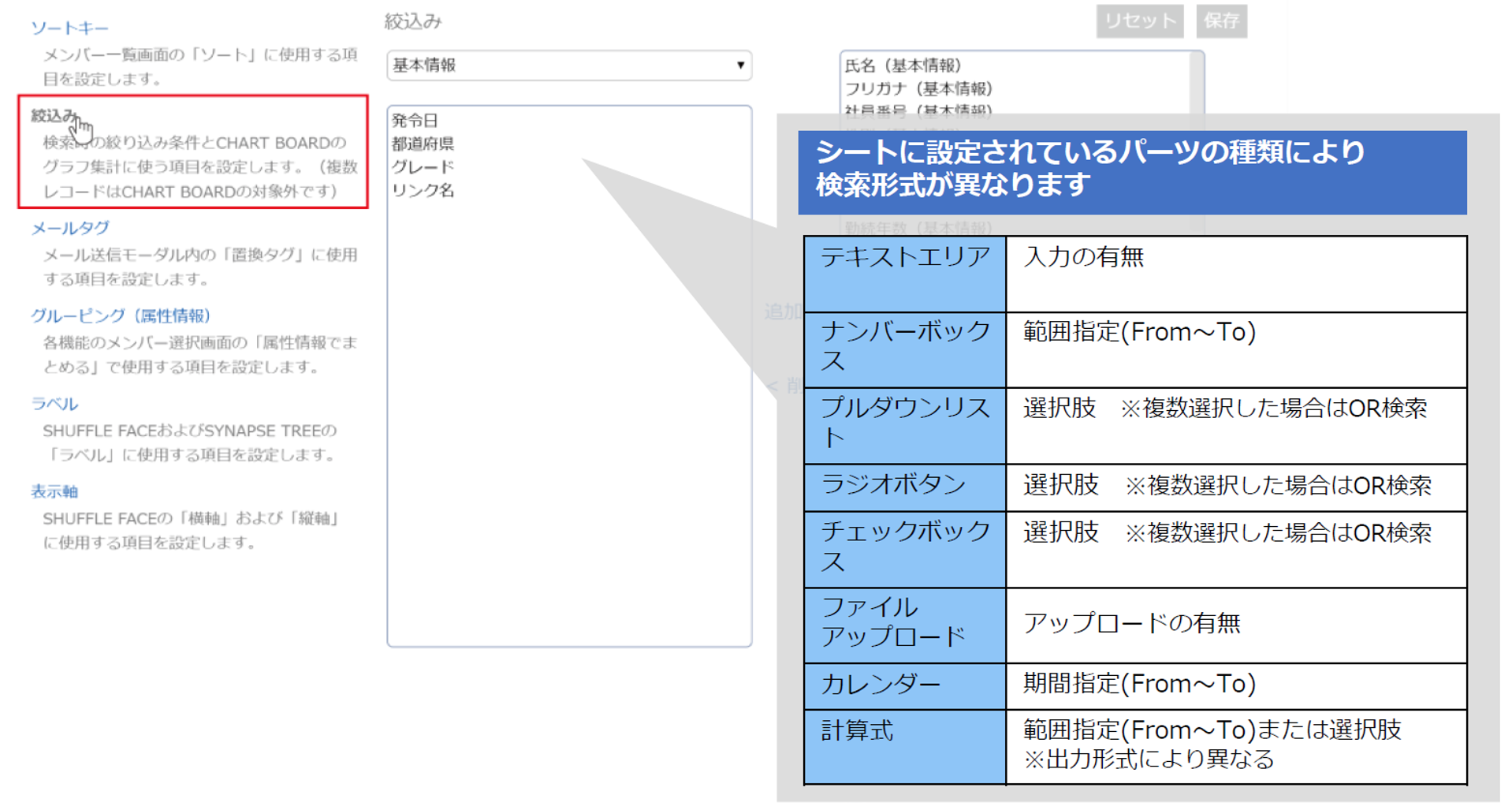Viewport: 1512px width, 810px height.
Task: Click the ラジオボタン table cell
Action: tap(905, 487)
